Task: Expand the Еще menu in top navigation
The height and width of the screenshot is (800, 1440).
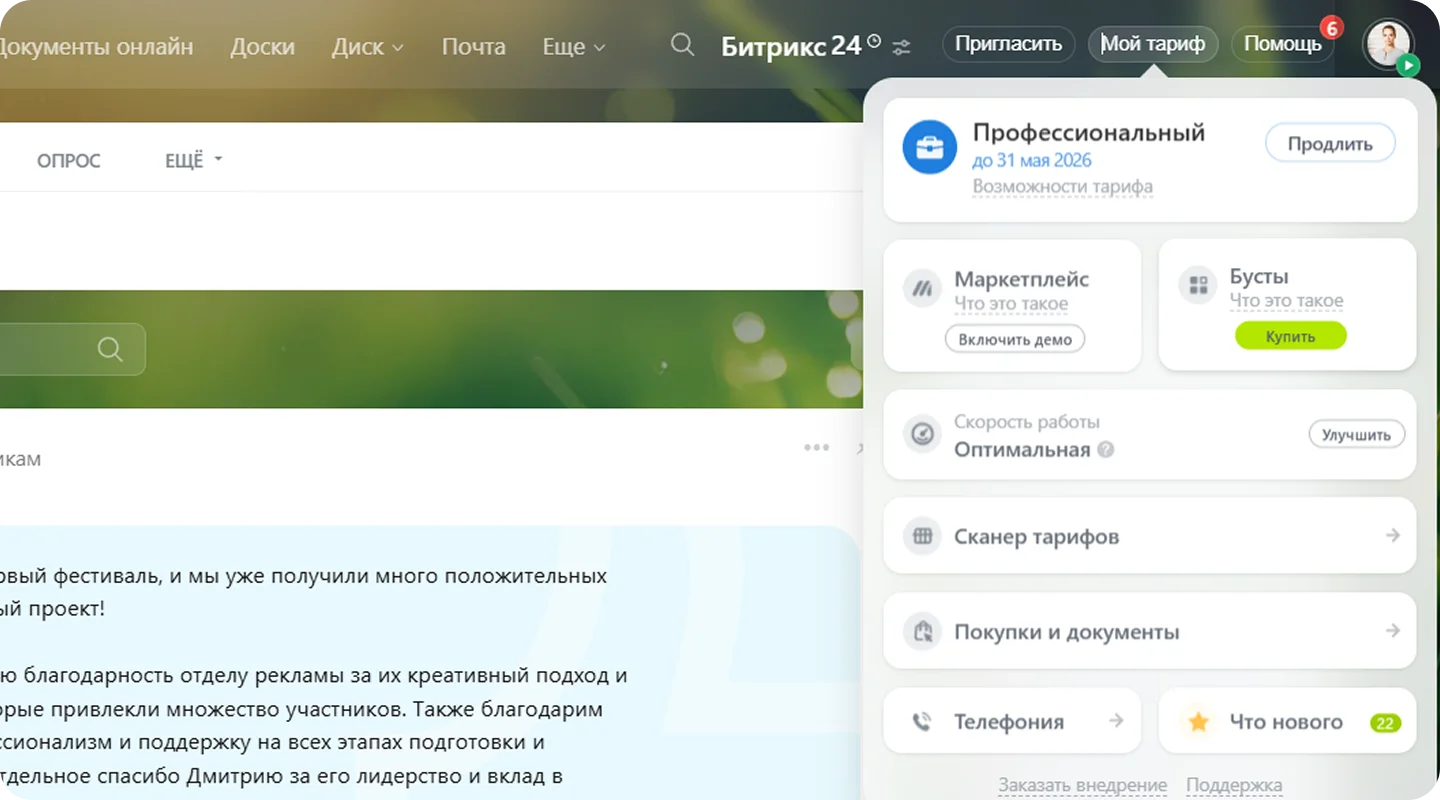Action: (574, 46)
